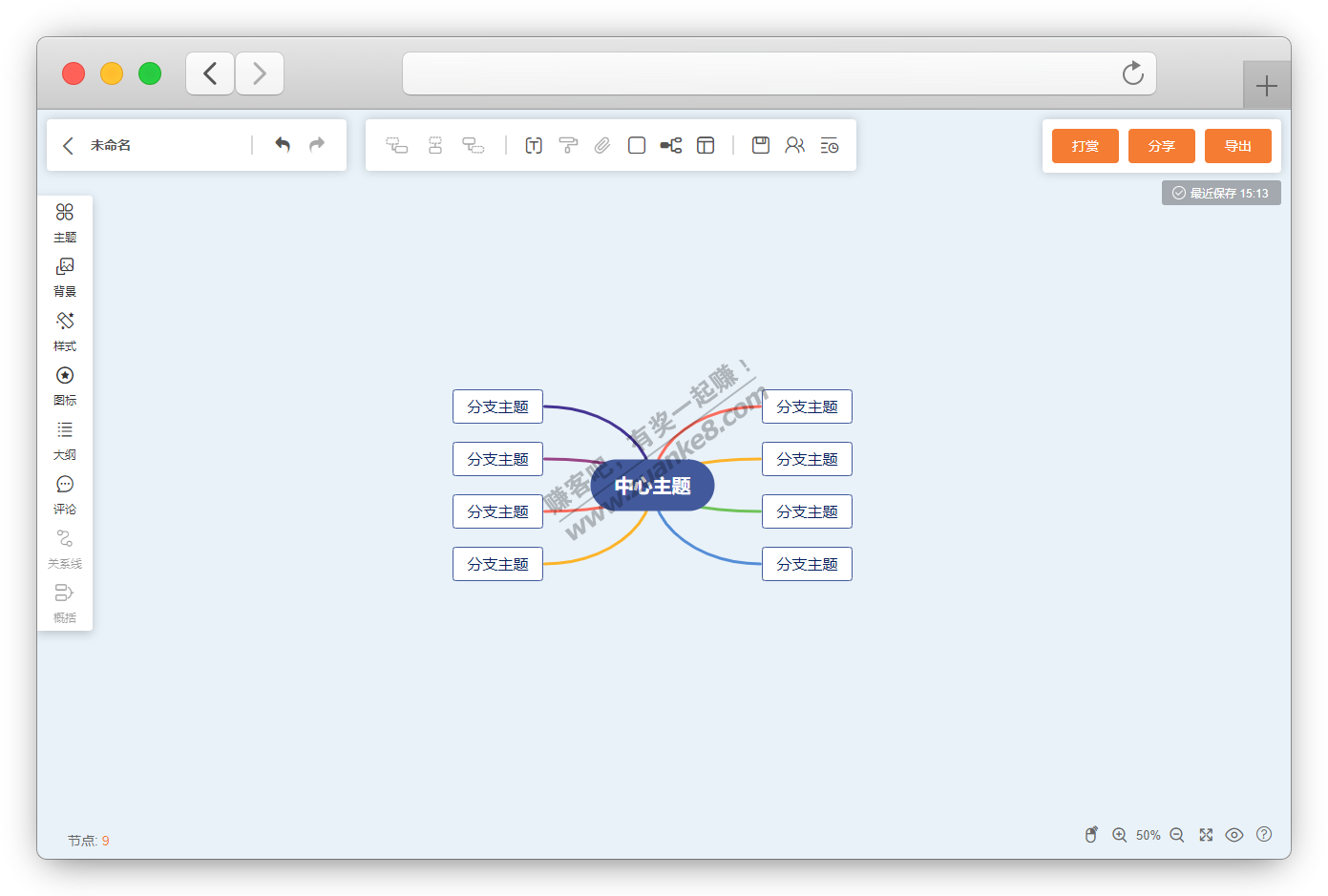Open the 主题 theme panel
The height and width of the screenshot is (896, 1328).
tap(65, 223)
